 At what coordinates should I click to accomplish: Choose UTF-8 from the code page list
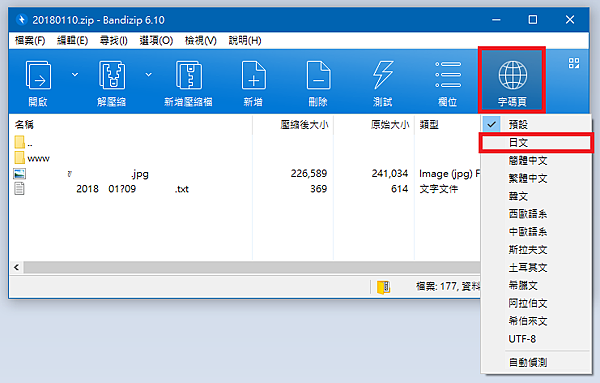click(x=536, y=339)
